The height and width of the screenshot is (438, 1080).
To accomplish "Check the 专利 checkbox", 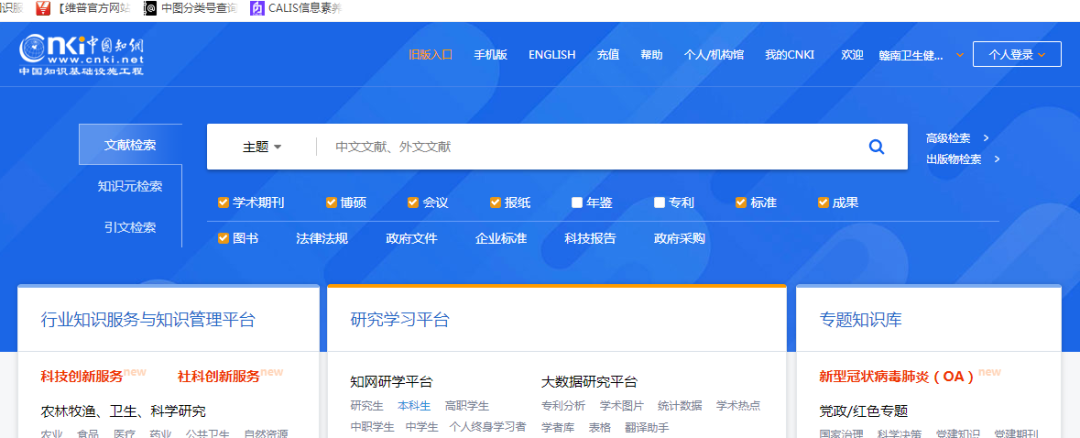I will (659, 202).
